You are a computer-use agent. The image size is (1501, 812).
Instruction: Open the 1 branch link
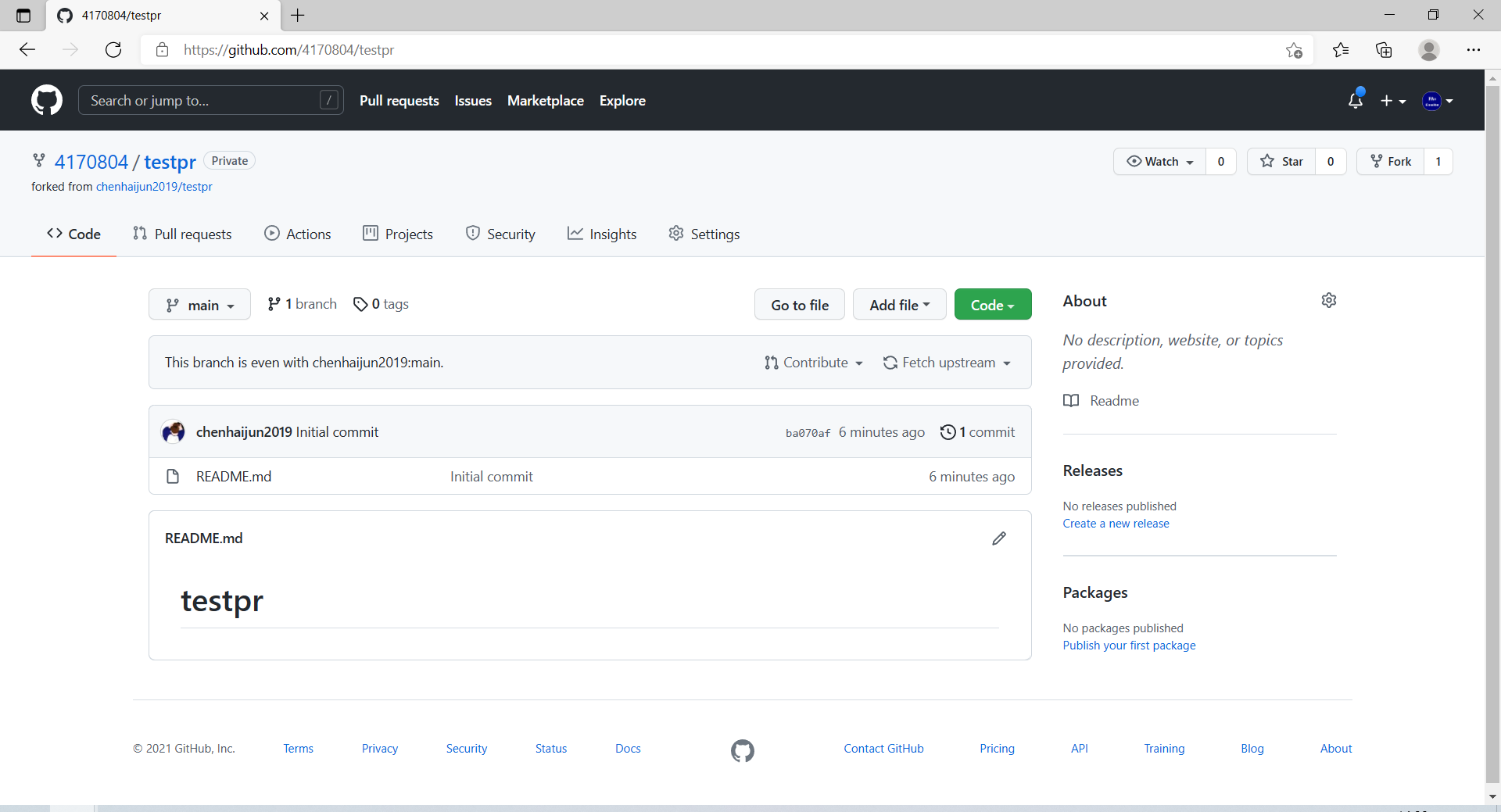[x=302, y=304]
